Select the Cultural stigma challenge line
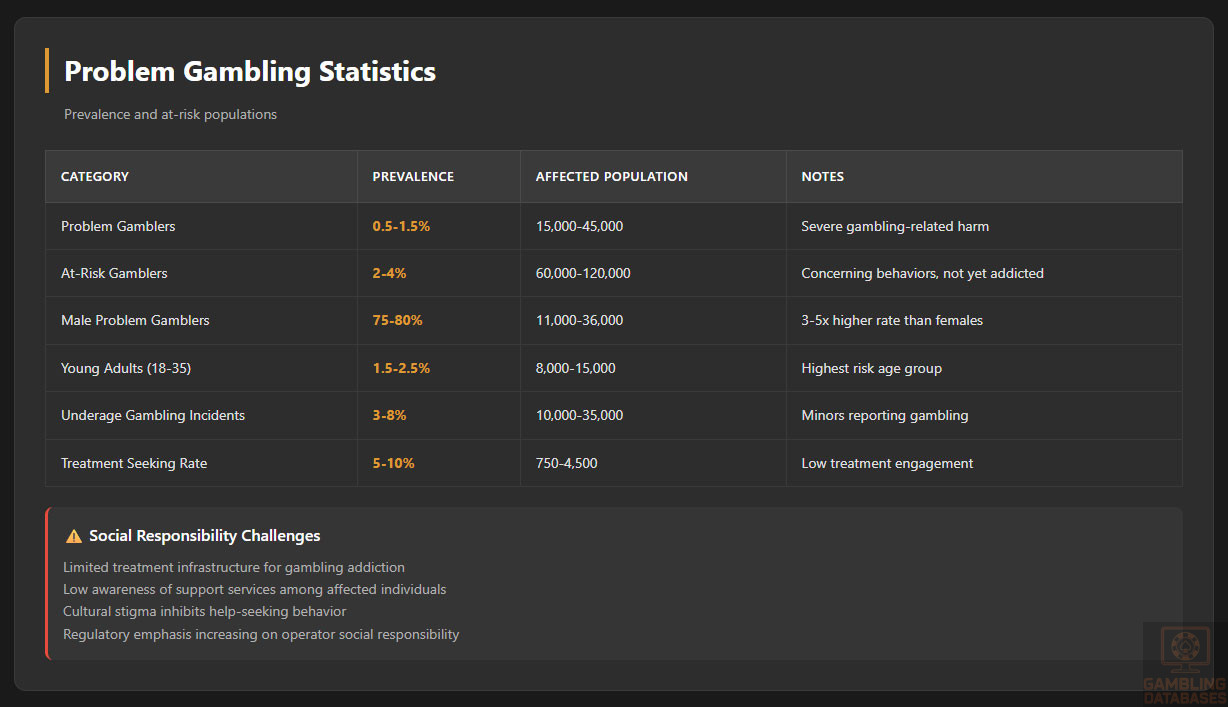This screenshot has width=1228, height=707. pos(204,611)
